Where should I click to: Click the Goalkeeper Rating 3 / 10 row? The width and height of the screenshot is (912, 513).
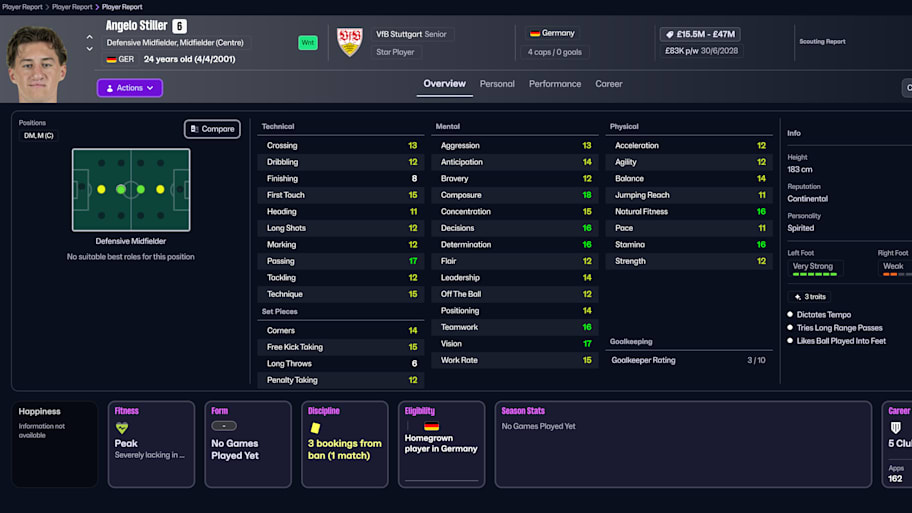coord(689,361)
